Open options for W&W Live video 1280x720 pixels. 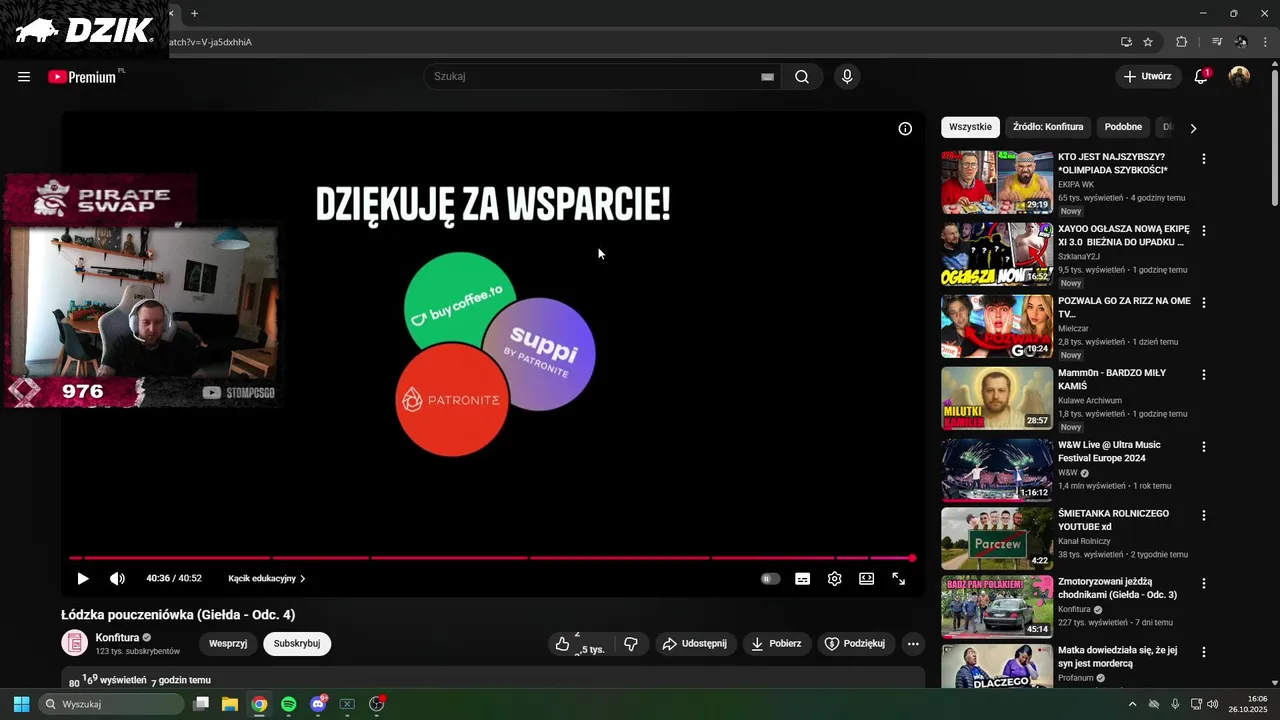tap(1204, 447)
